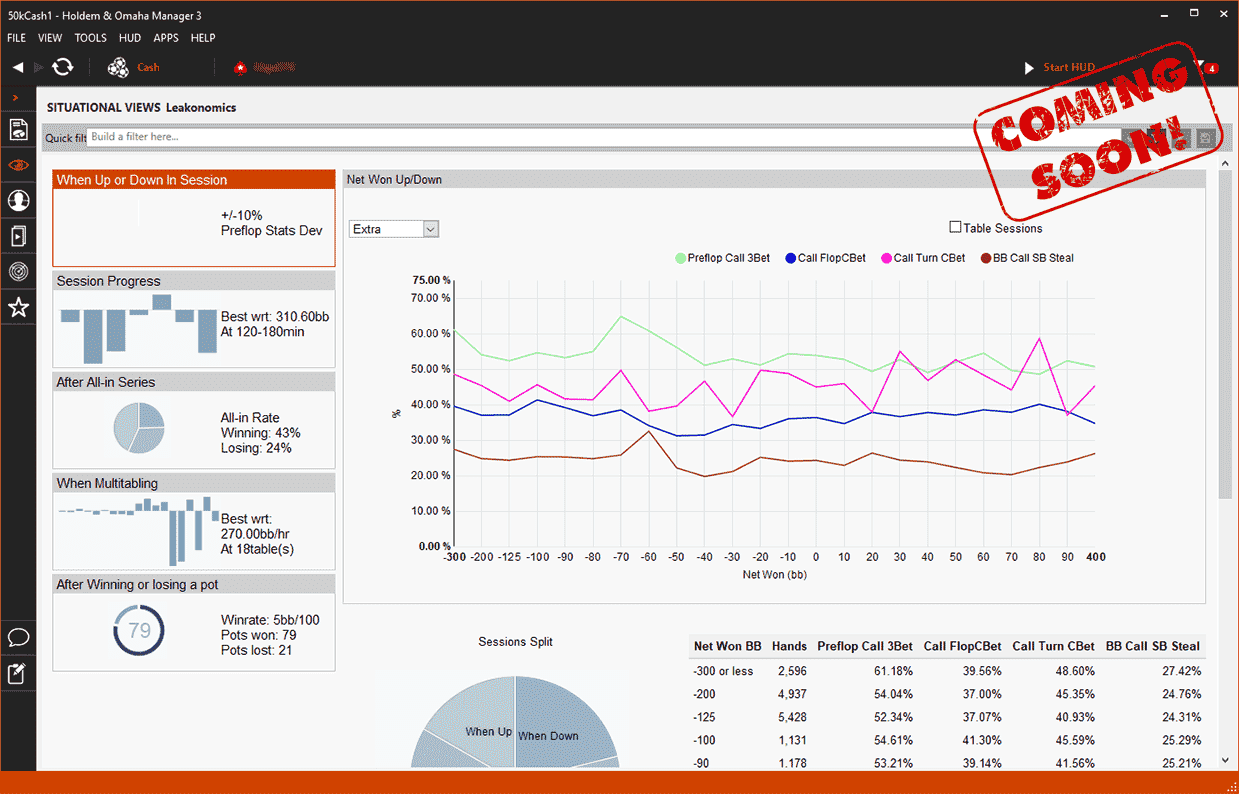Click the Start HUD button
The width and height of the screenshot is (1239, 794).
point(1060,67)
